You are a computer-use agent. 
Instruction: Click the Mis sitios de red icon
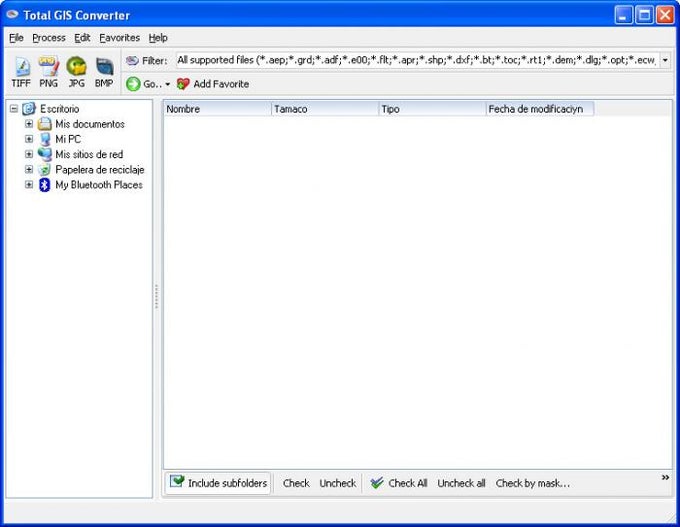click(x=44, y=154)
